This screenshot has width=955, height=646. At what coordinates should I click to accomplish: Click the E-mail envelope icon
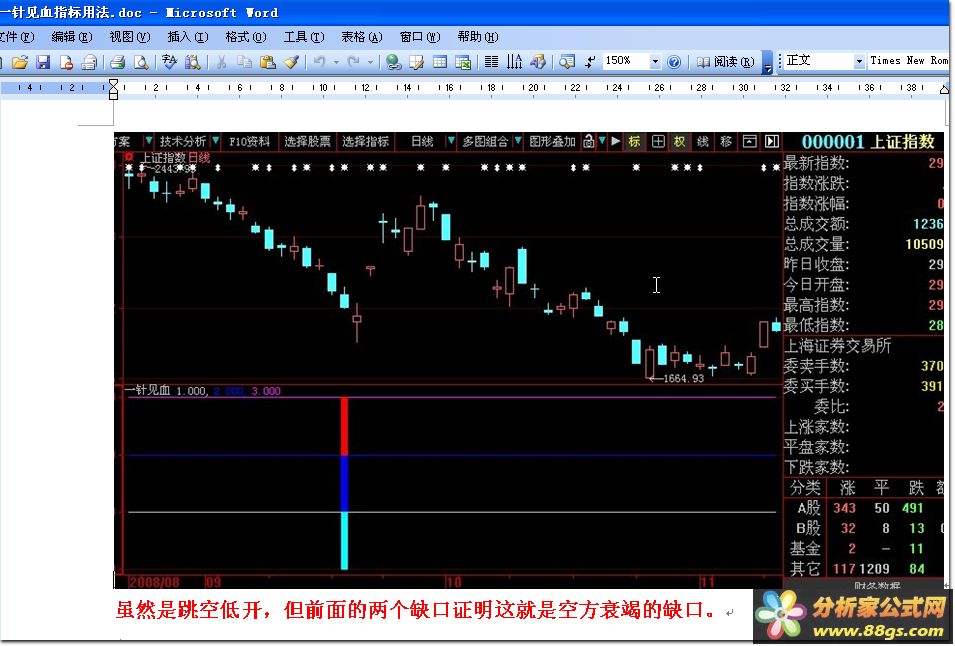click(89, 61)
